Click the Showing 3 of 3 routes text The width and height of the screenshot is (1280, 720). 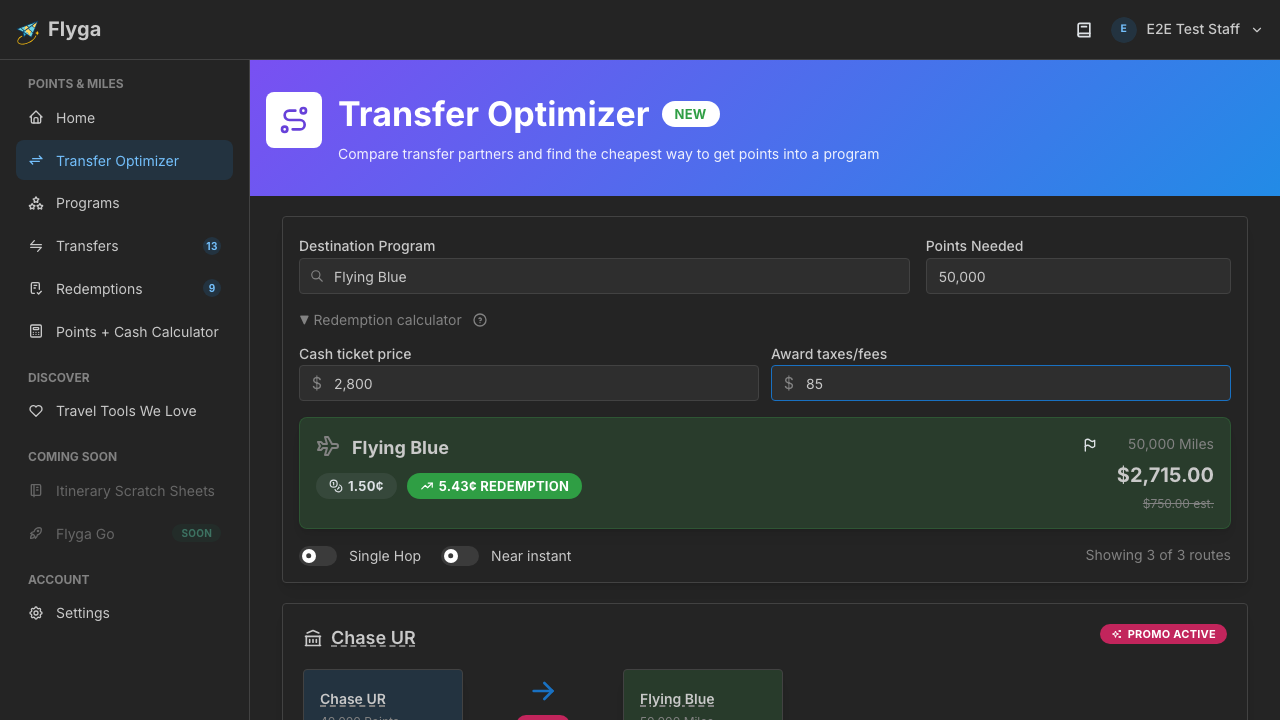click(x=1158, y=555)
